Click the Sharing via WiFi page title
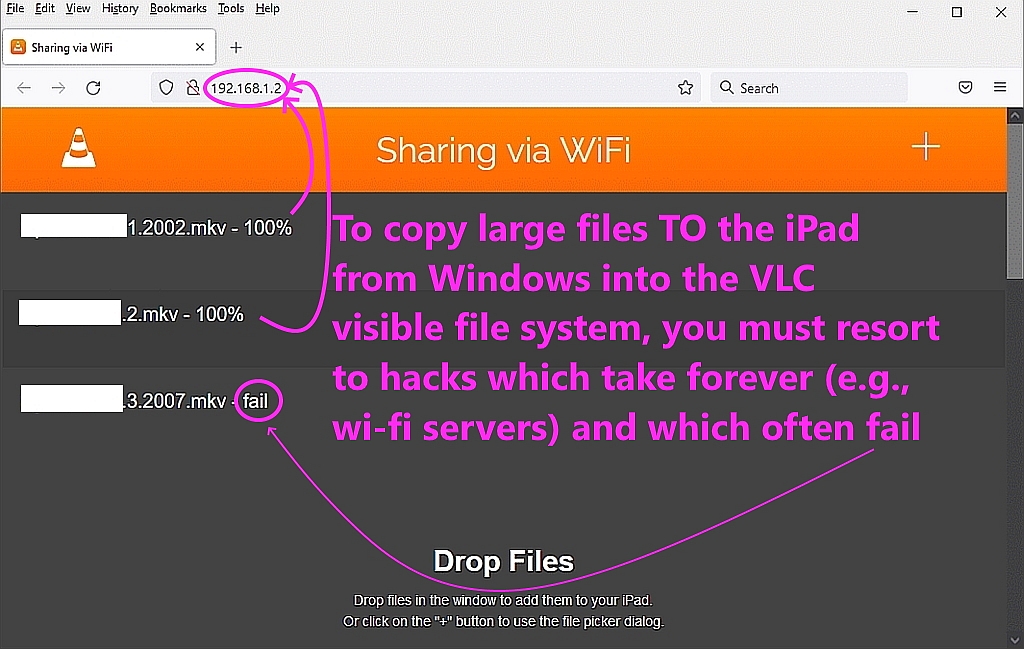The image size is (1024, 649). pos(503,150)
